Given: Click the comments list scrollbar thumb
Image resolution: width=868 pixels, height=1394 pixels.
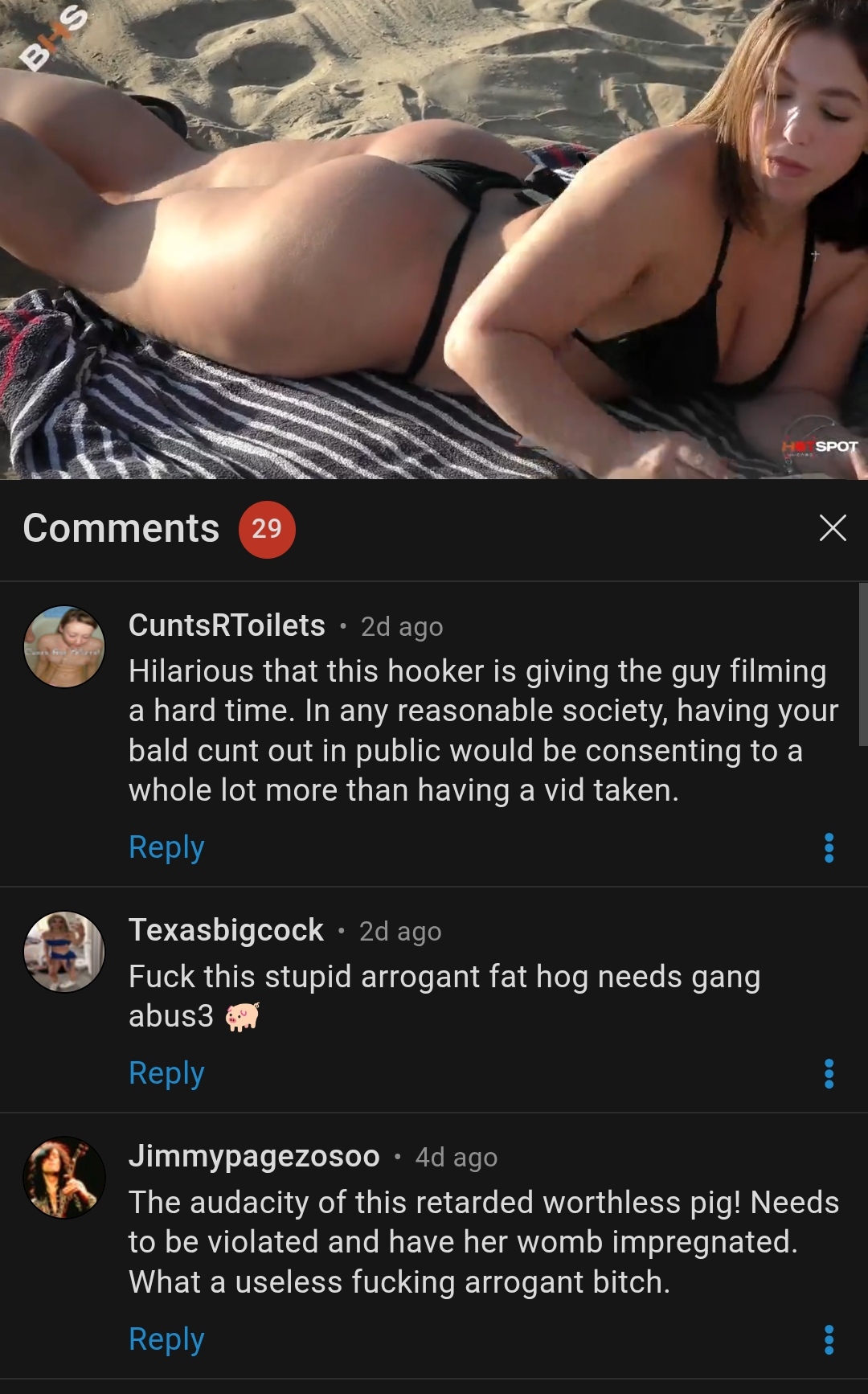Looking at the screenshot, I should (x=863, y=665).
